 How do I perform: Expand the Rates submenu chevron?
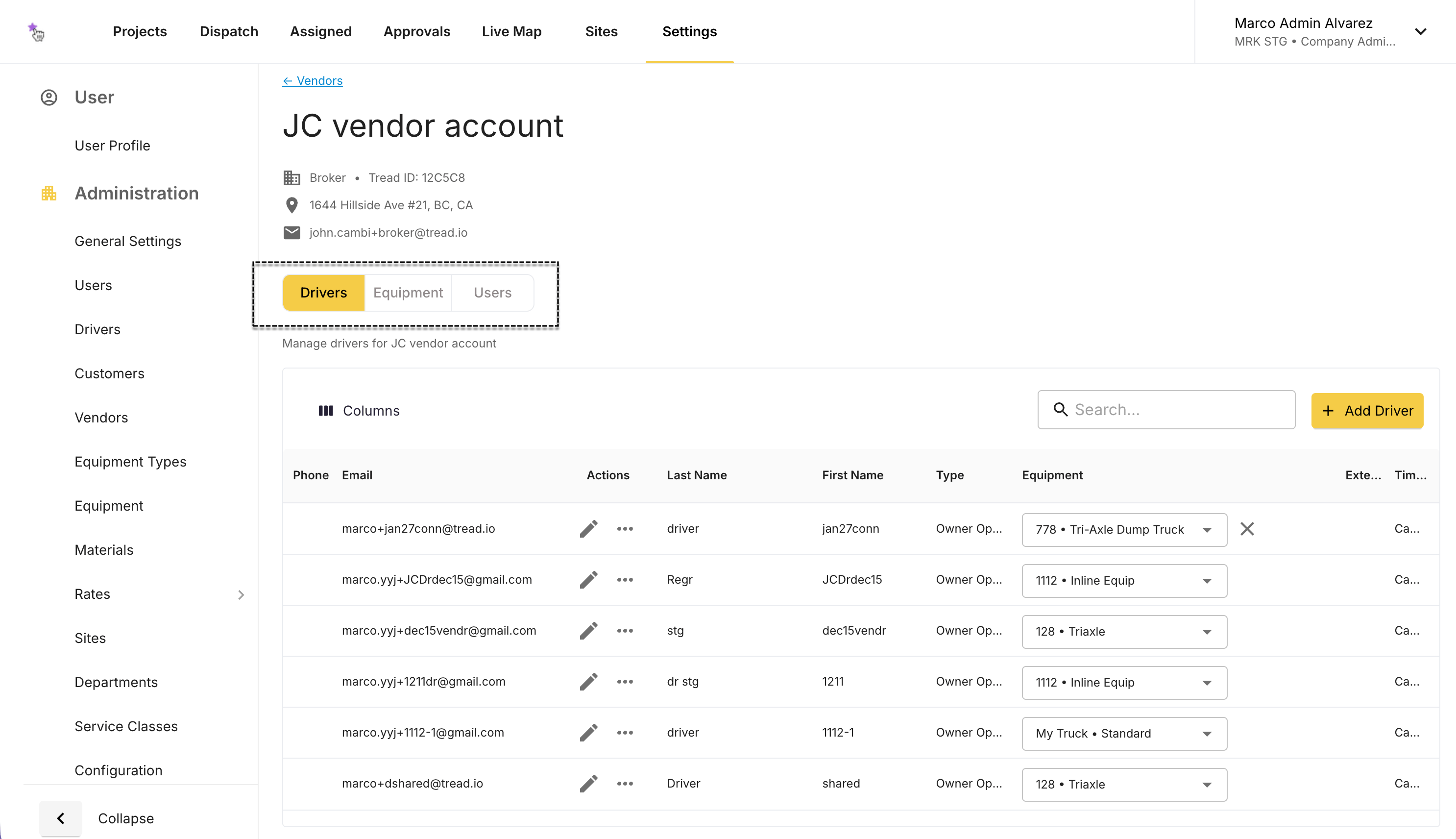(x=242, y=594)
